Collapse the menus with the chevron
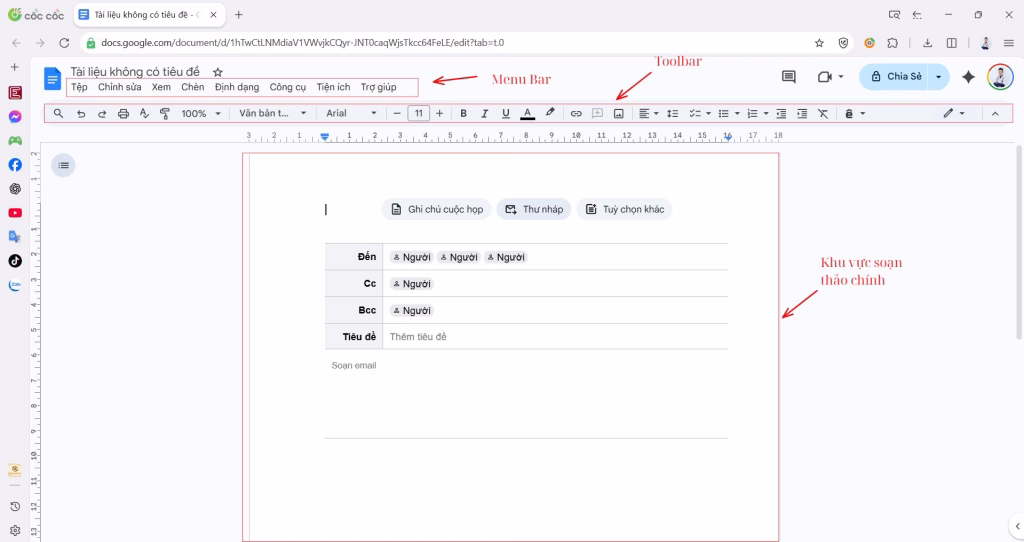This screenshot has height=542, width=1024. coord(995,114)
